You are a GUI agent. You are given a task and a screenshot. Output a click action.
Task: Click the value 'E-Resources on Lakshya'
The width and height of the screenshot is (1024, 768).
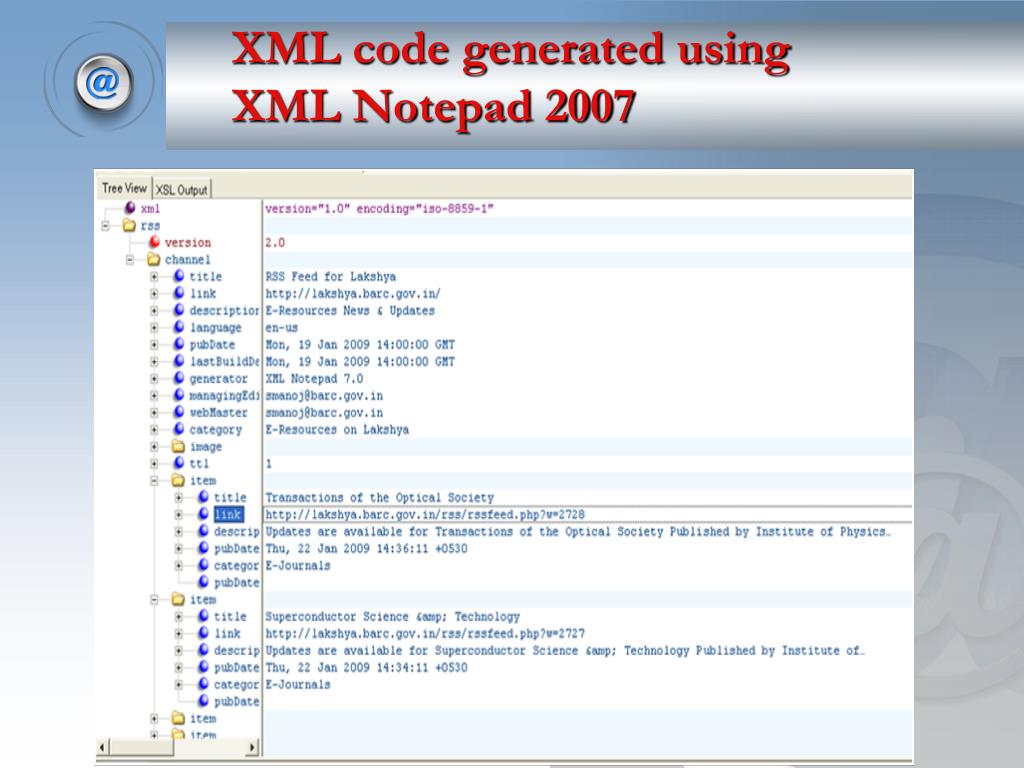click(337, 430)
